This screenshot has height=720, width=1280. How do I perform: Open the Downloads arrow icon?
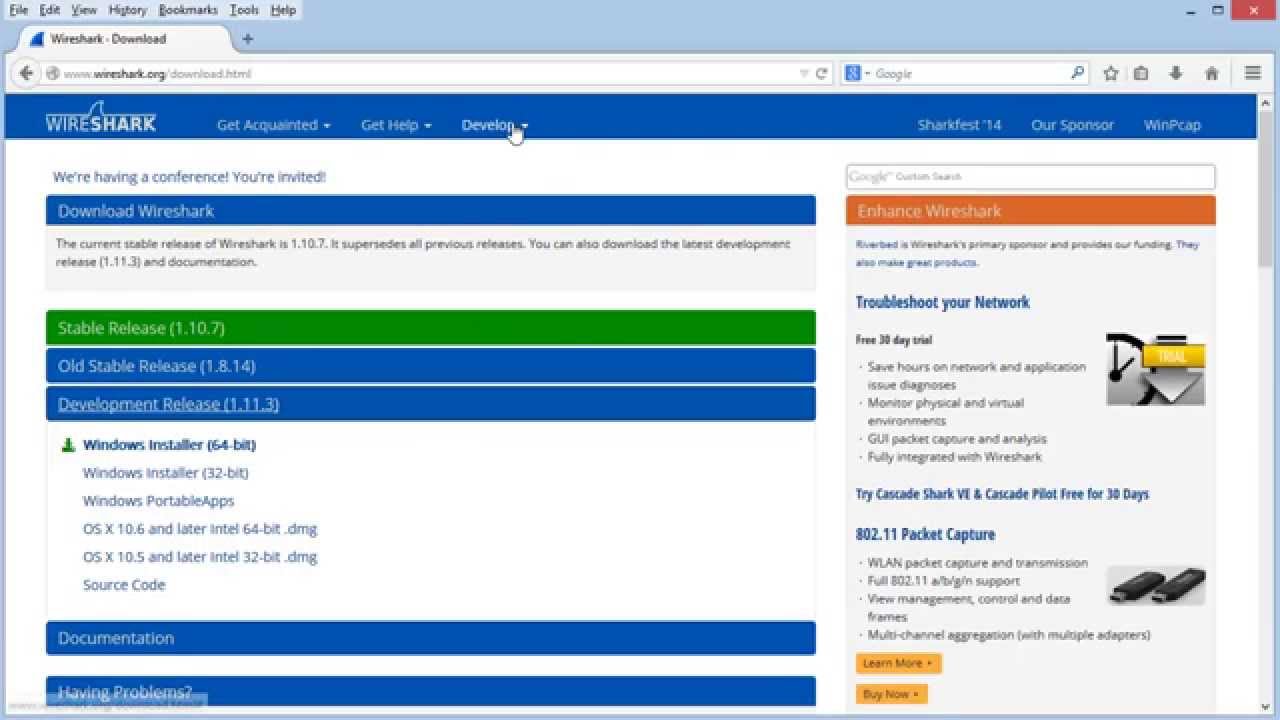1176,73
